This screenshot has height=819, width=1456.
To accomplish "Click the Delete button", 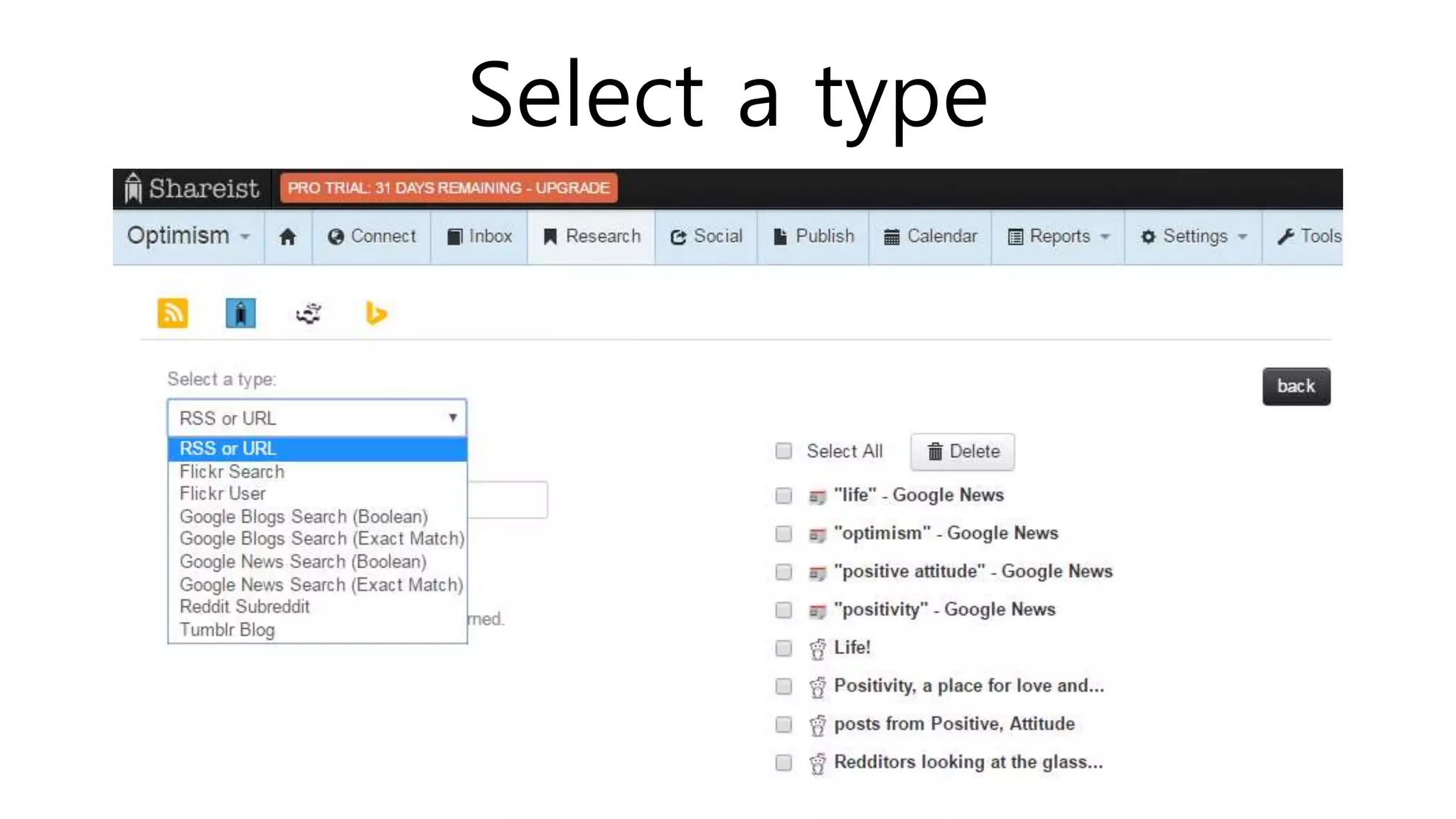I will click(963, 451).
